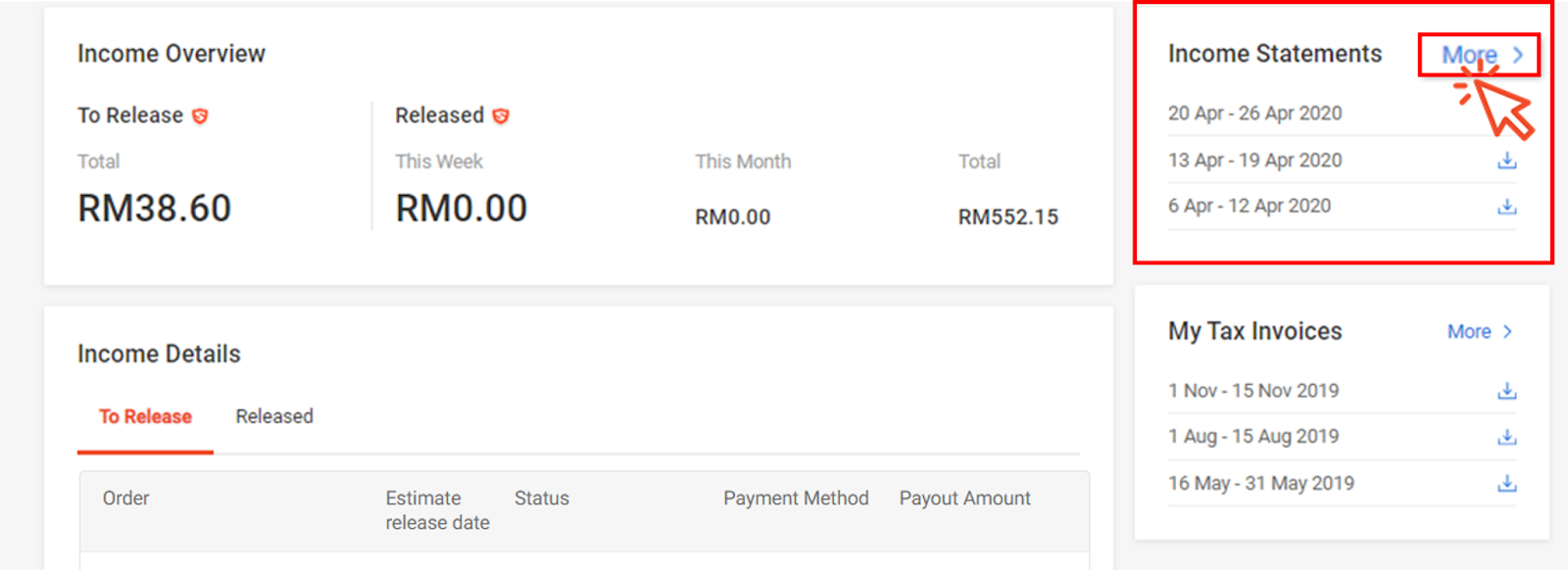Click the RM38.60 to-release total

pos(154,207)
